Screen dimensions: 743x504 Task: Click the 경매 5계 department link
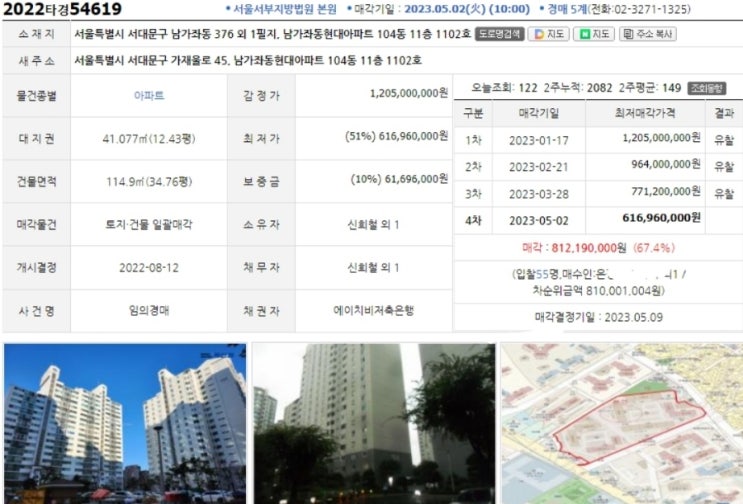[567, 9]
